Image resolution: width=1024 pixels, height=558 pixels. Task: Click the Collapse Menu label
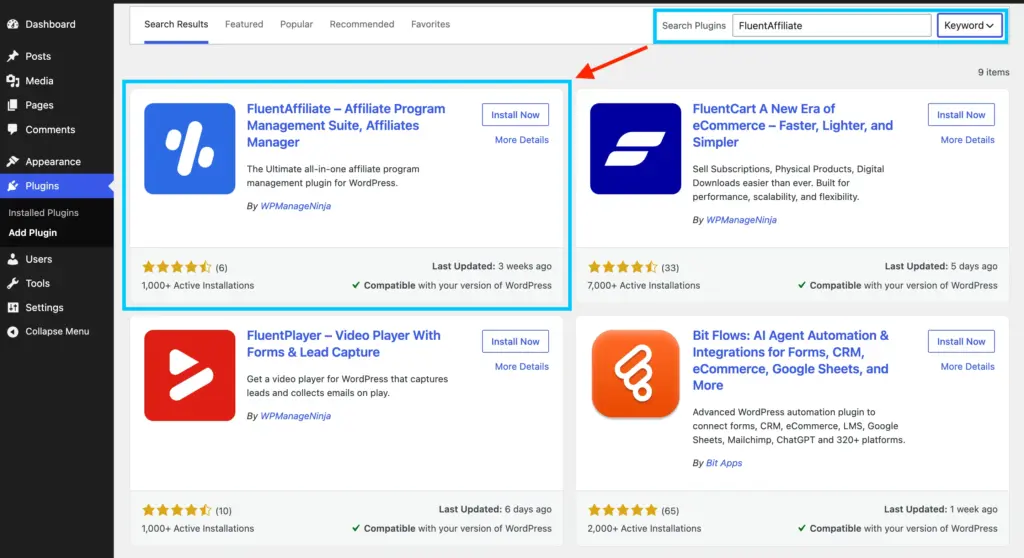57,332
